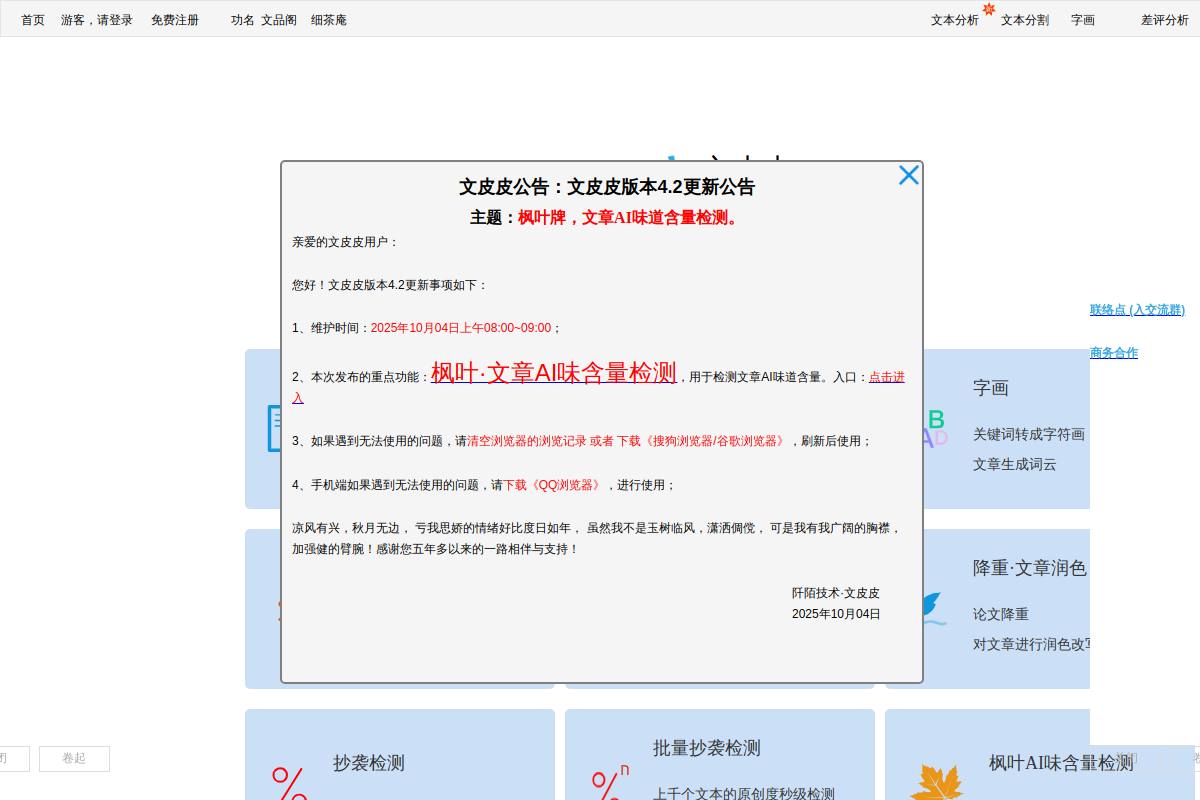Open the 批量抄袭检测 card title
Screen dimensions: 1200x800
pos(707,748)
